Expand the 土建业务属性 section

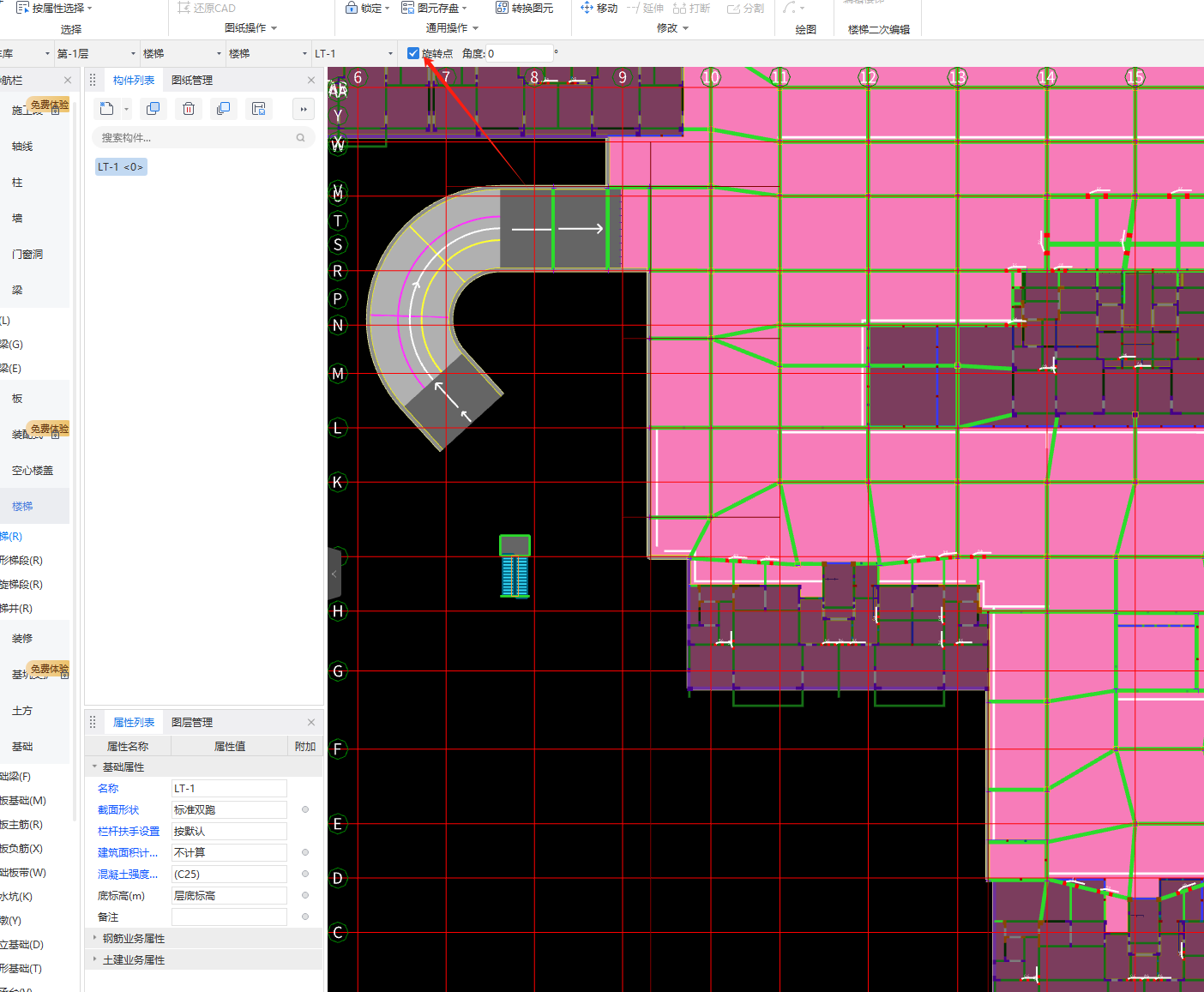click(x=94, y=959)
